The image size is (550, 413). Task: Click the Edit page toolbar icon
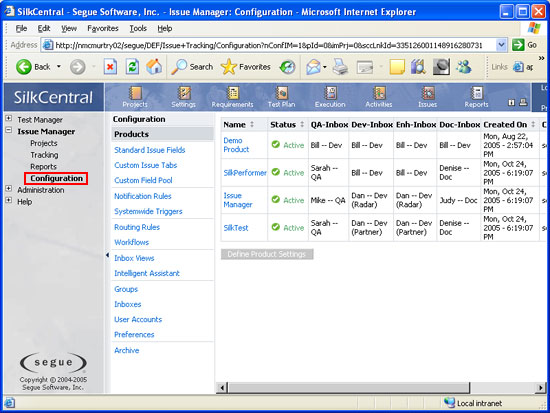pyautogui.click(x=365, y=67)
